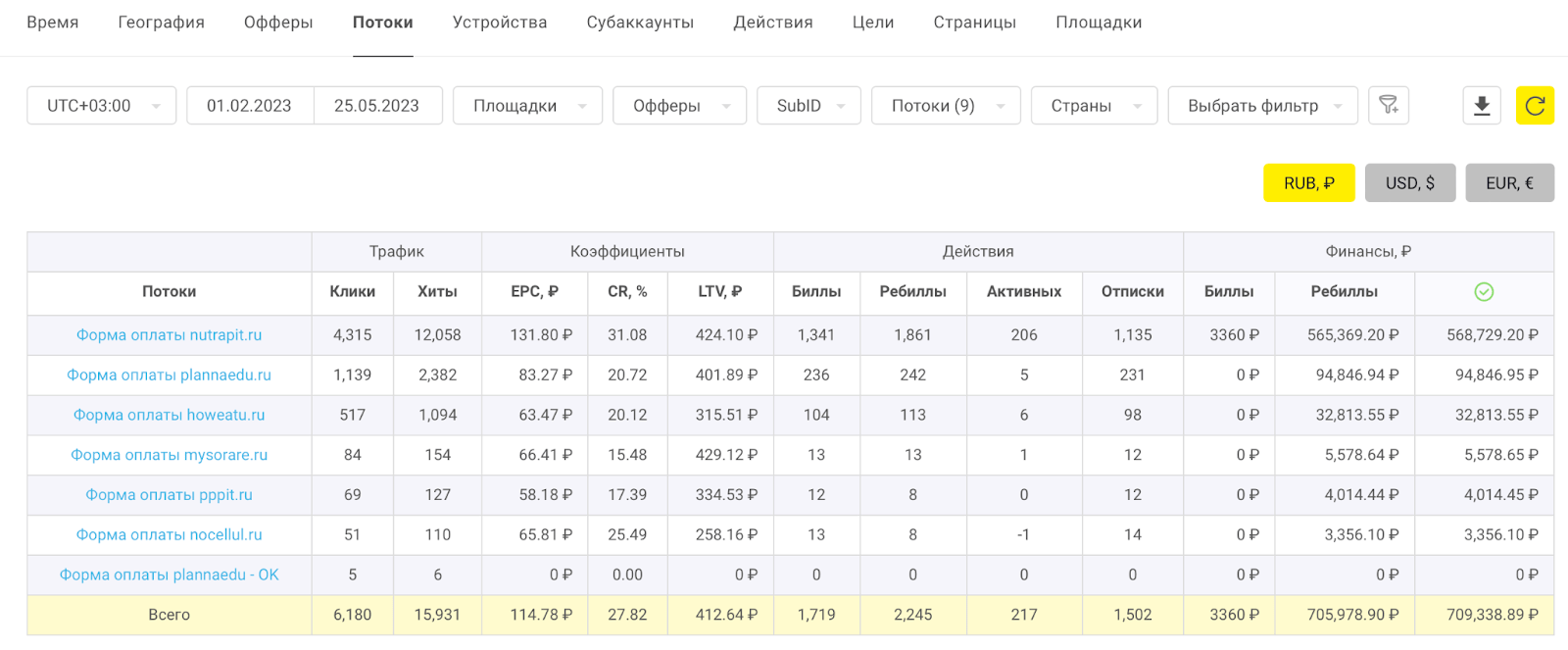The width and height of the screenshot is (1568, 650).
Task: Click the Коэффициенты group header
Action: pos(627,252)
